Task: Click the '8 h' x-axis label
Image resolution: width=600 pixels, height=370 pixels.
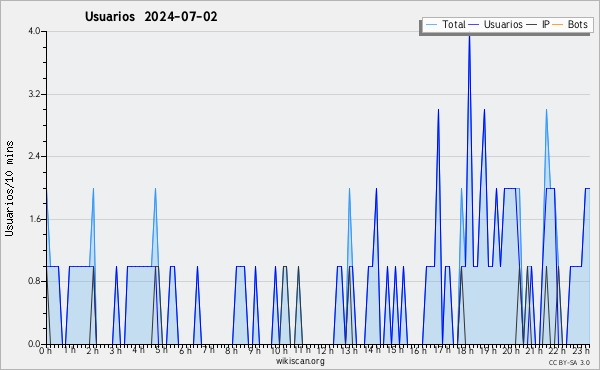Action: click(232, 350)
